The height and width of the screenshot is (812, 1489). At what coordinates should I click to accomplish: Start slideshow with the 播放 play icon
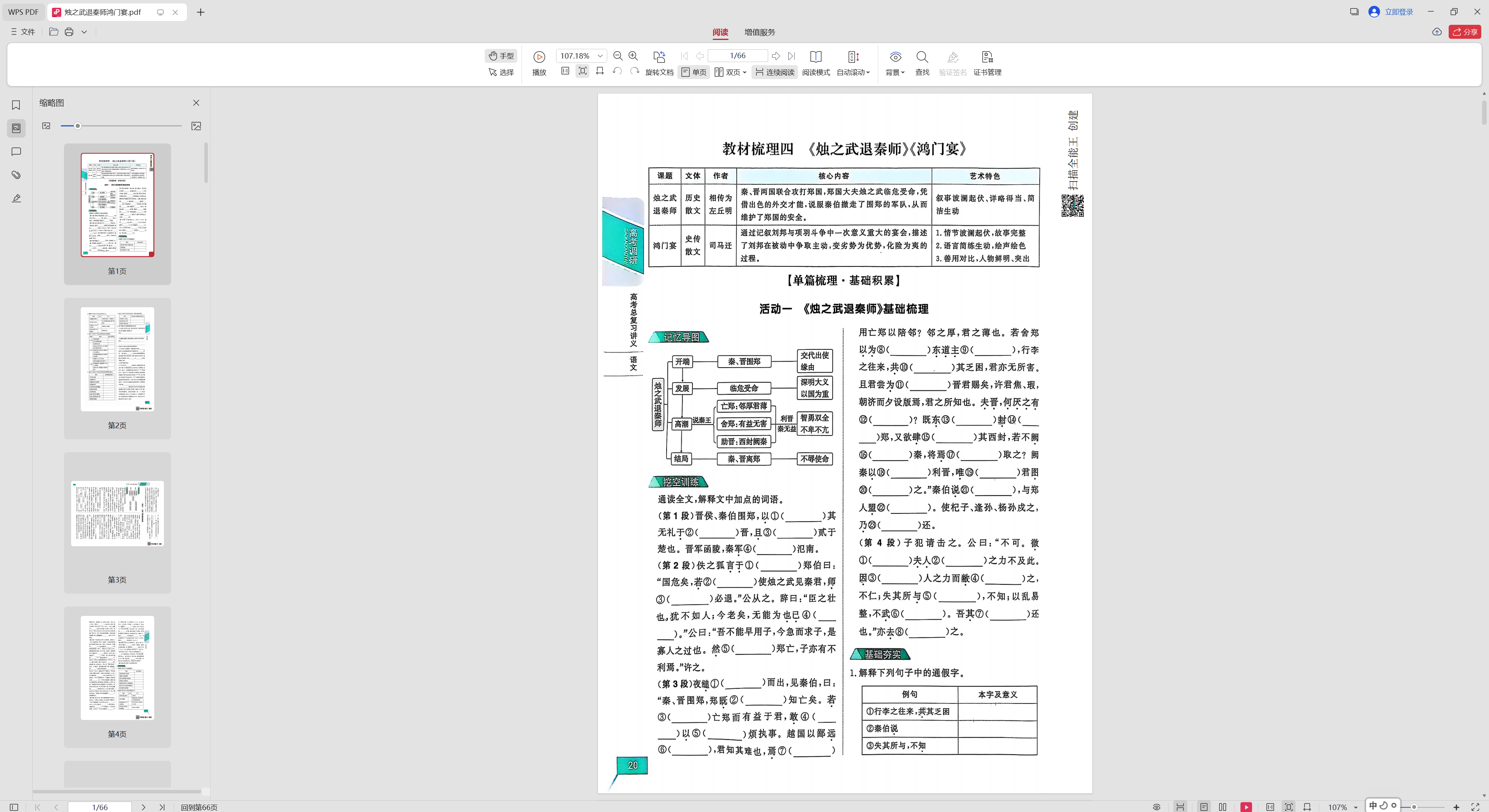pos(539,57)
